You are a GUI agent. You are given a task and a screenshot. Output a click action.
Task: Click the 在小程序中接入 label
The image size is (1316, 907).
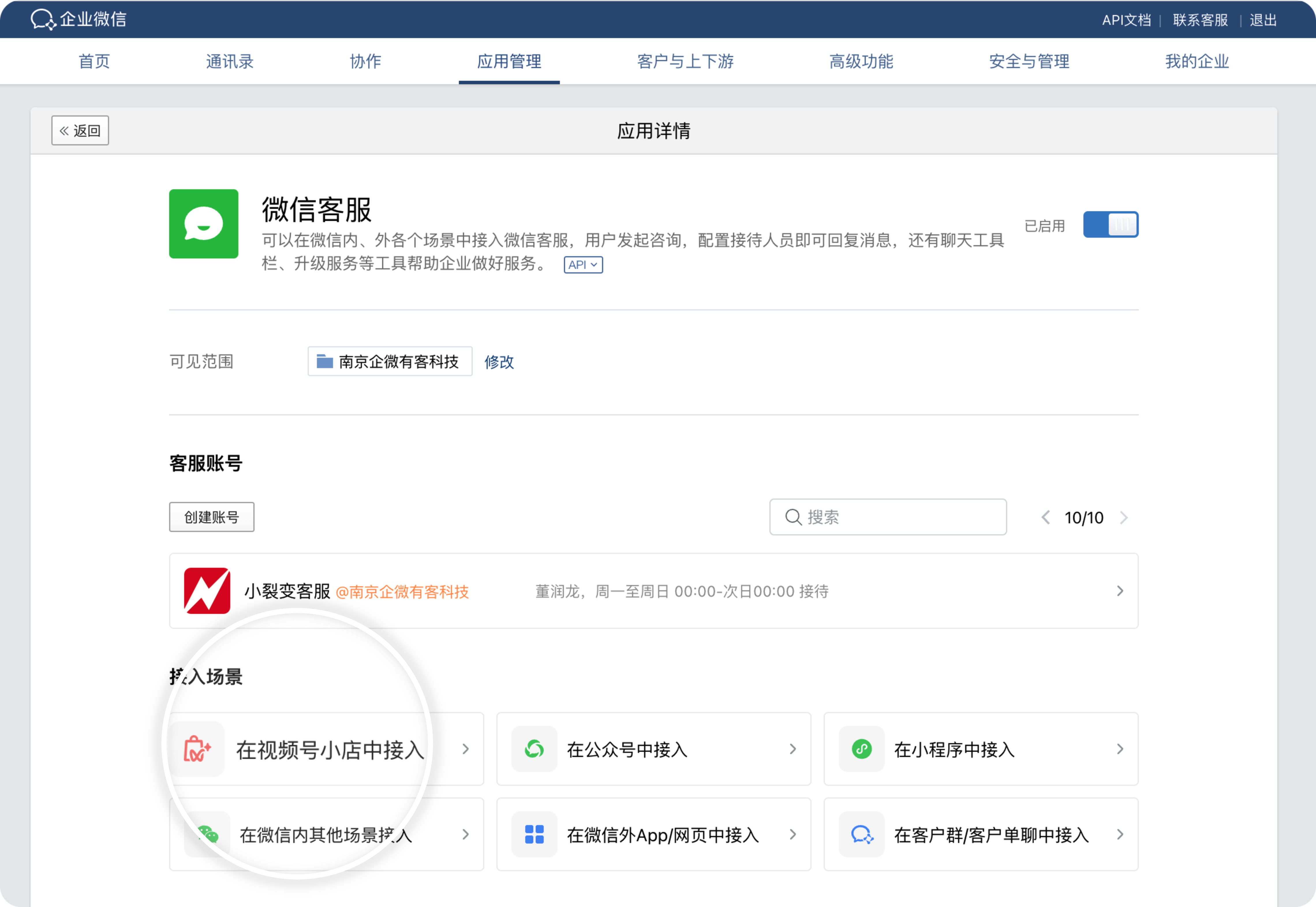click(954, 749)
